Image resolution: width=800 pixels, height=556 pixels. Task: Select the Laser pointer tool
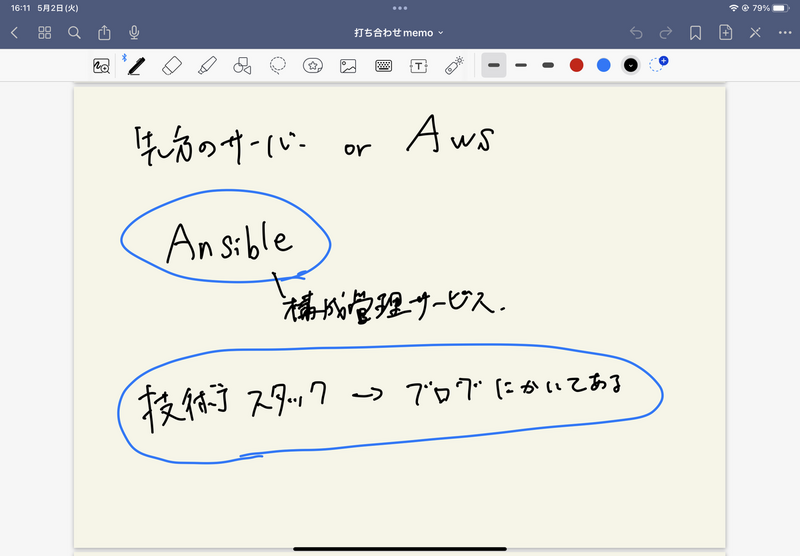tap(454, 66)
